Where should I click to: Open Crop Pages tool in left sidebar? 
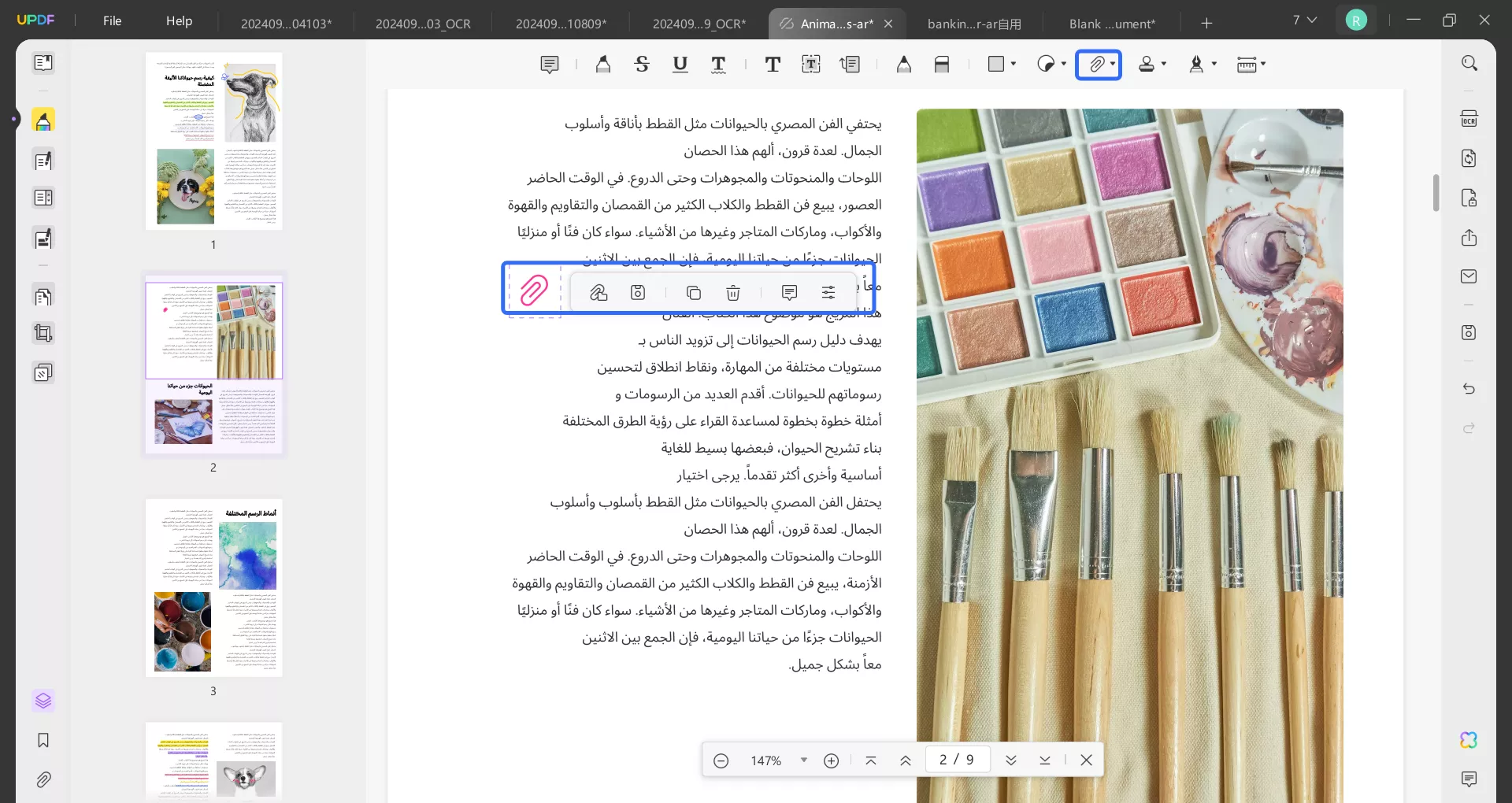tap(43, 334)
